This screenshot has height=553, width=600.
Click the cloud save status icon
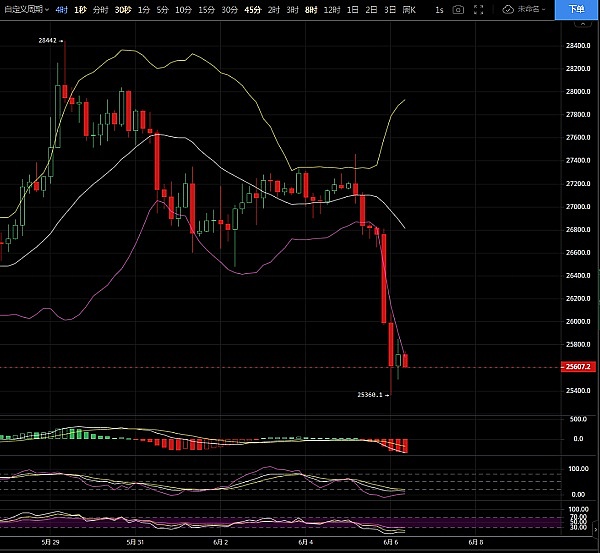tap(508, 9)
